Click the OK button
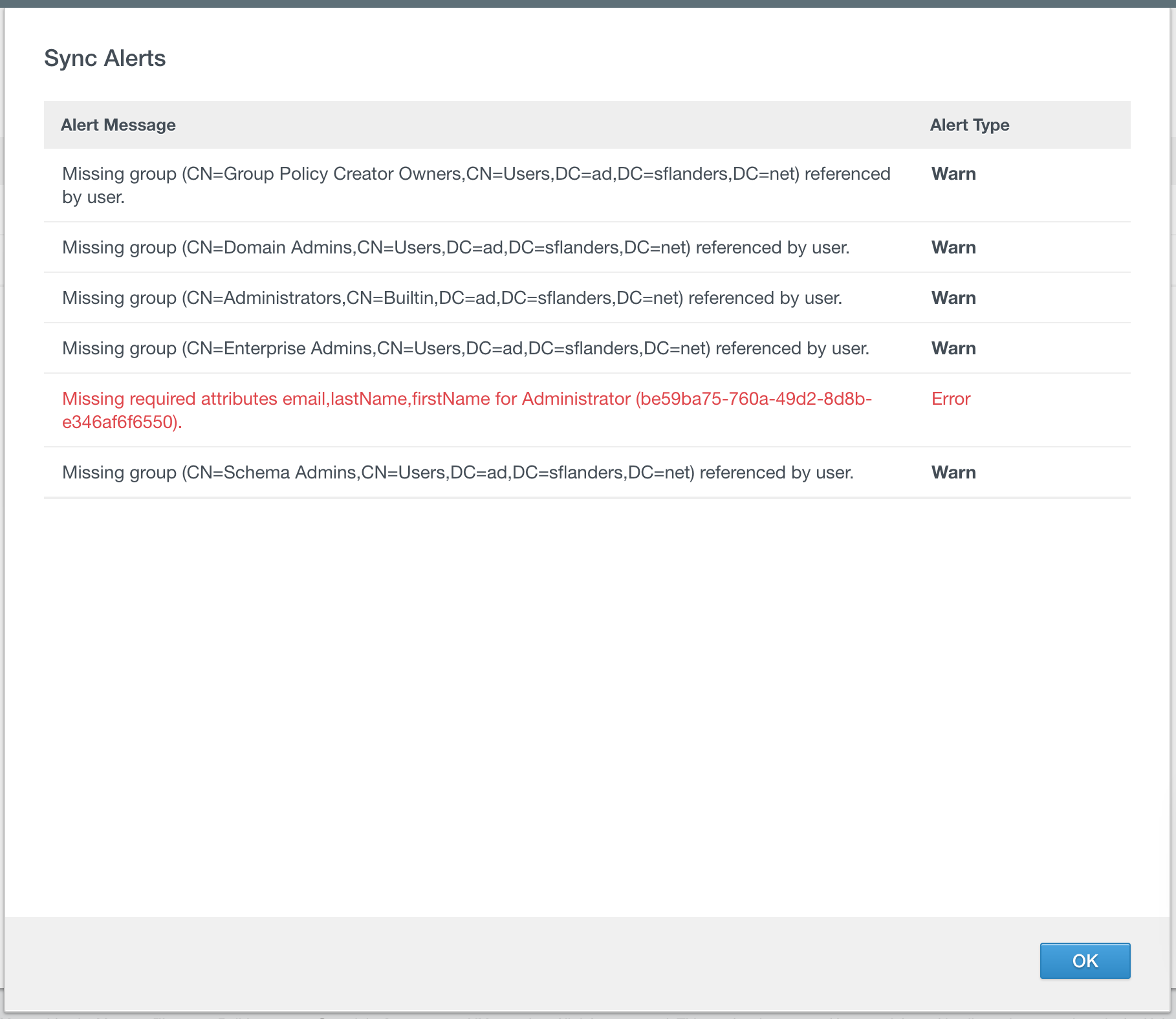Viewport: 1176px width, 1019px height. point(1084,960)
